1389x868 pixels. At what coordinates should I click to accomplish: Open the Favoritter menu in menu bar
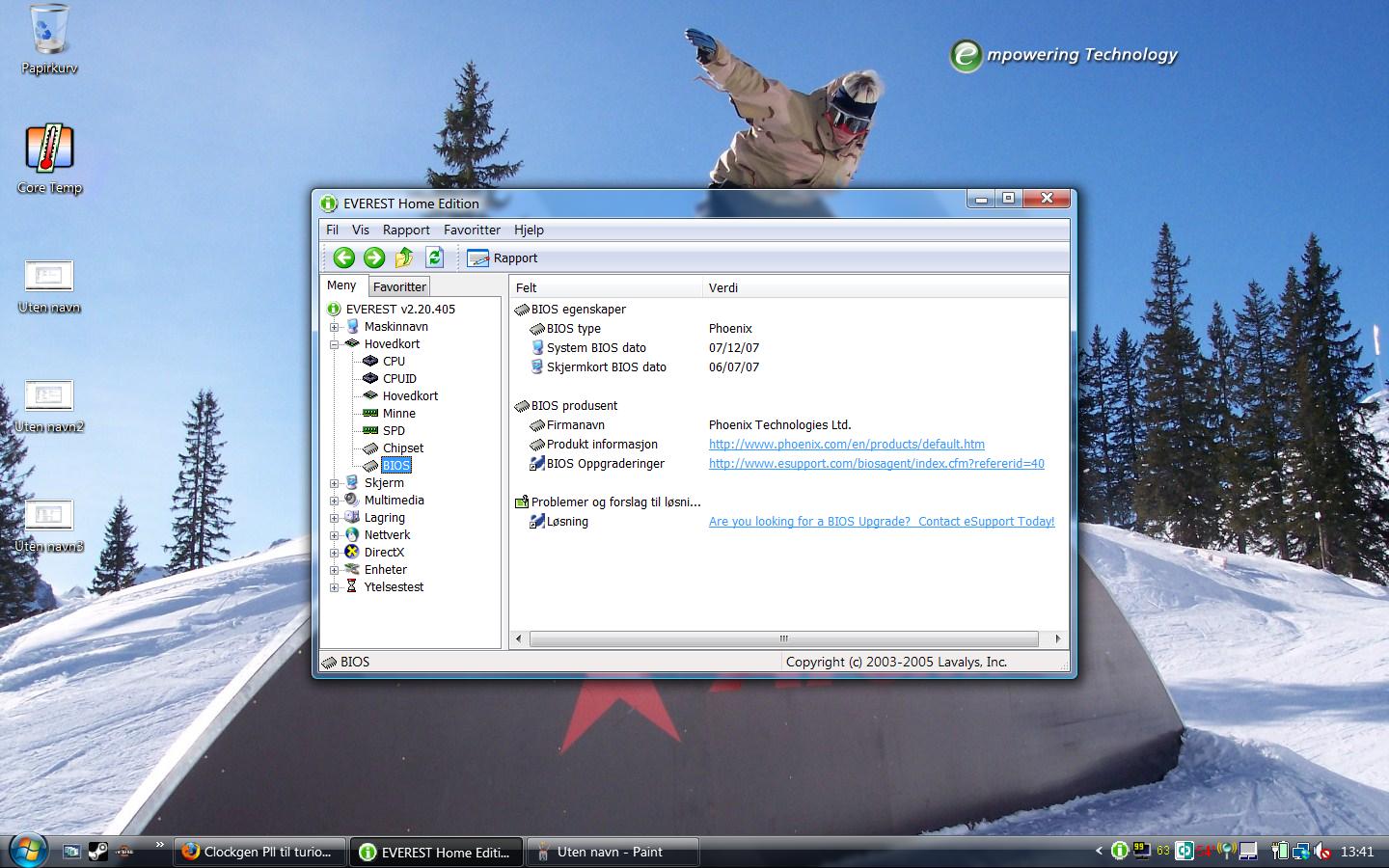click(x=472, y=230)
